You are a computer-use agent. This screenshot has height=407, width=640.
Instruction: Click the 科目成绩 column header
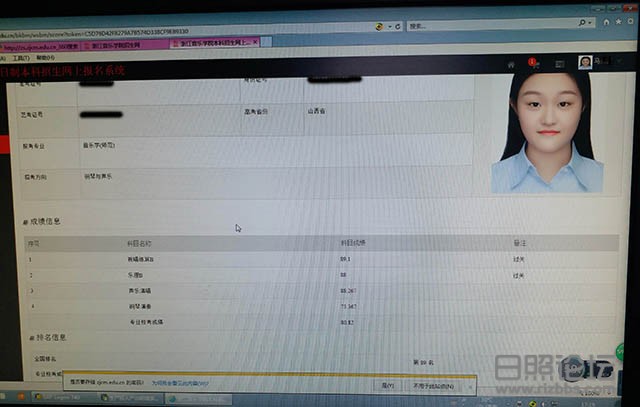click(353, 243)
